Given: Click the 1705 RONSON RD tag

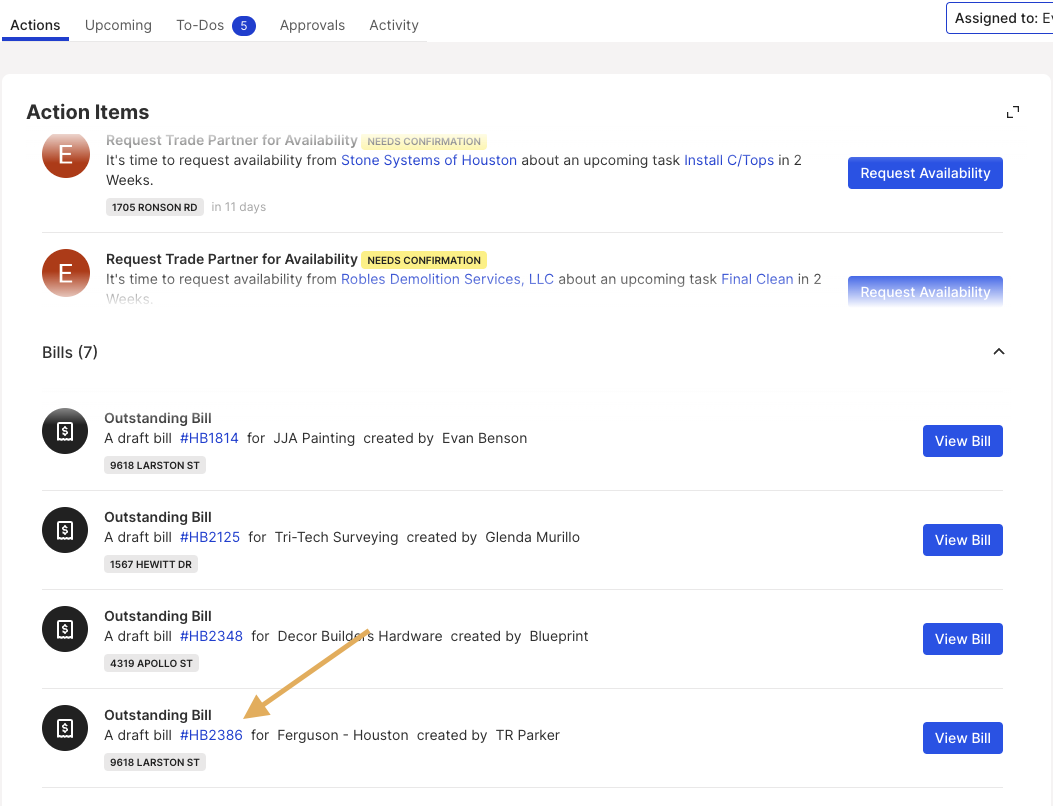Looking at the screenshot, I should 154,208.
